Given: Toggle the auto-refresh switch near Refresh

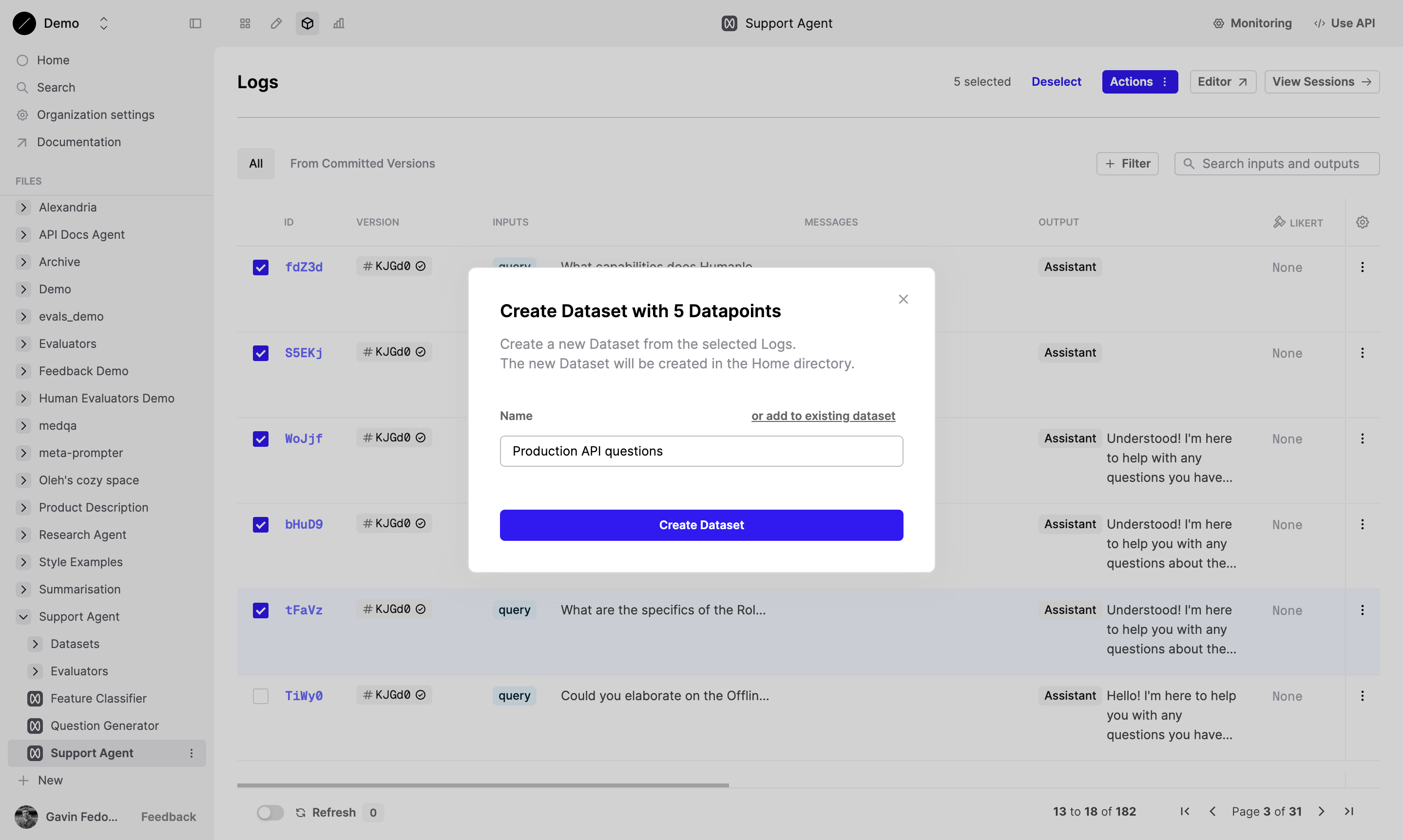Looking at the screenshot, I should coord(270,812).
